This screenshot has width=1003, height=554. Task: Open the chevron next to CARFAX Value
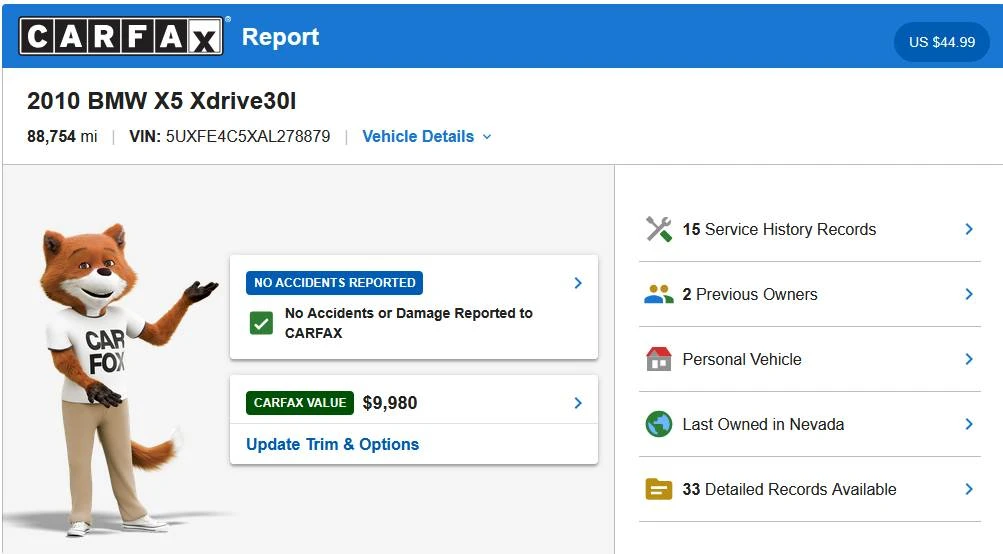pyautogui.click(x=578, y=402)
